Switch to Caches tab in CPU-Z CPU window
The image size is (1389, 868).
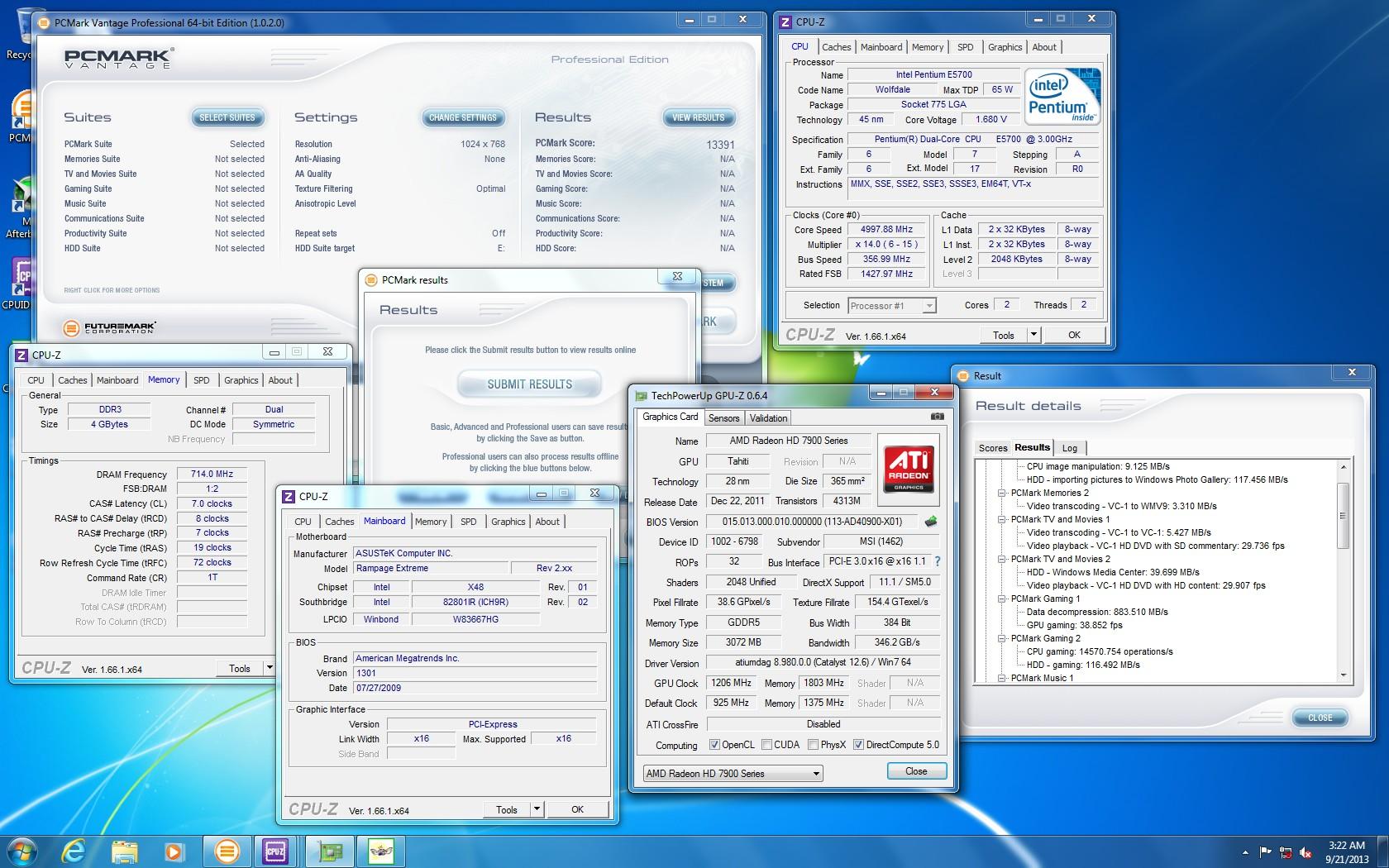tap(836, 47)
